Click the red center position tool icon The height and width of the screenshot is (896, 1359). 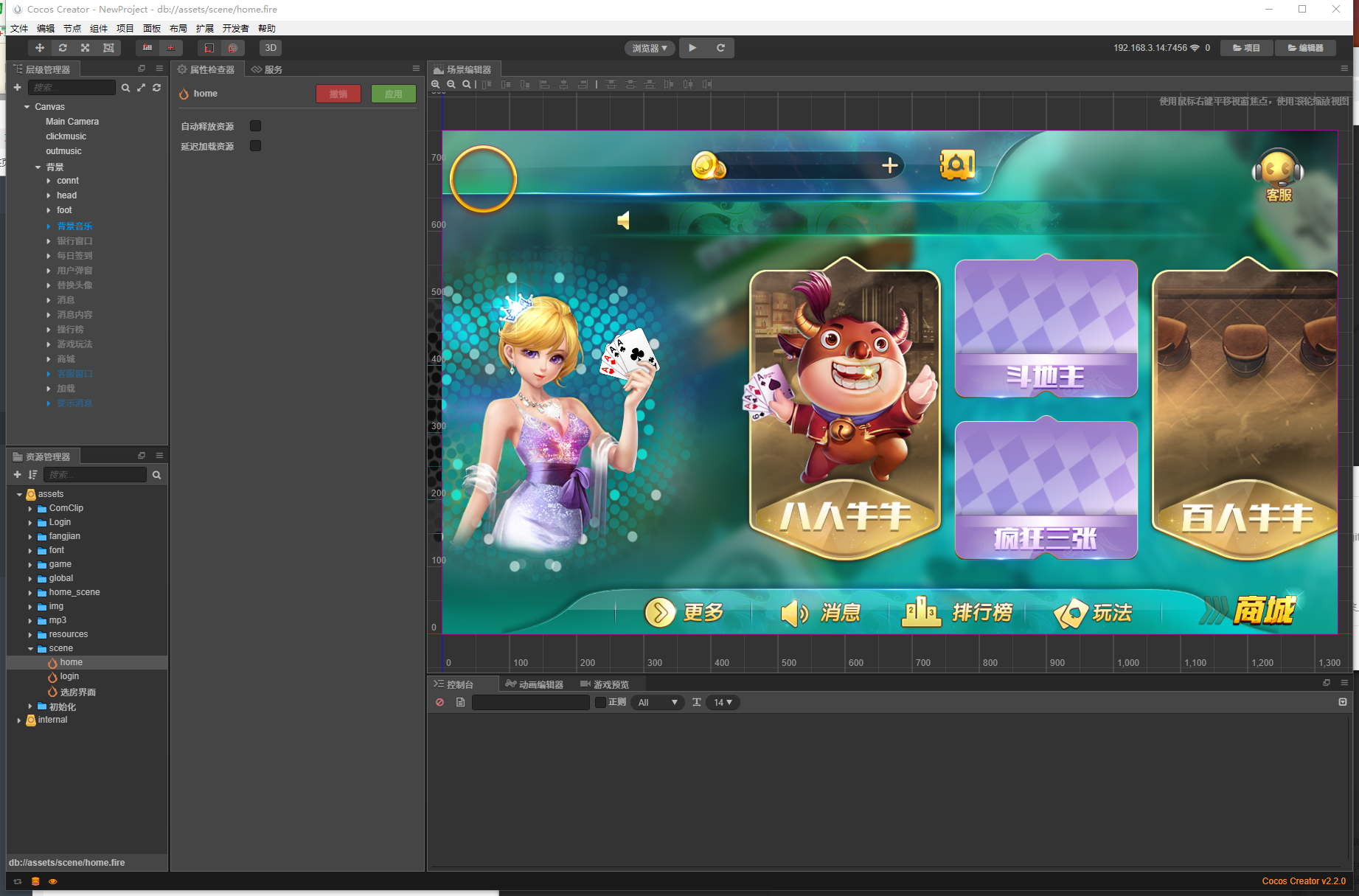pyautogui.click(x=170, y=48)
